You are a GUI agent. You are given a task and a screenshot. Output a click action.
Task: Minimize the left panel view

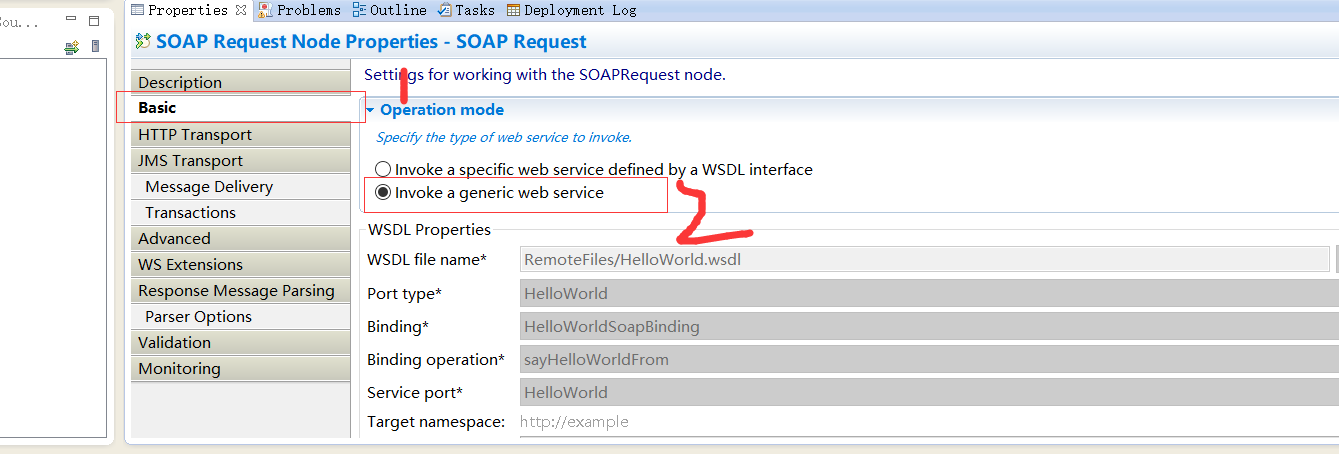click(x=70, y=20)
